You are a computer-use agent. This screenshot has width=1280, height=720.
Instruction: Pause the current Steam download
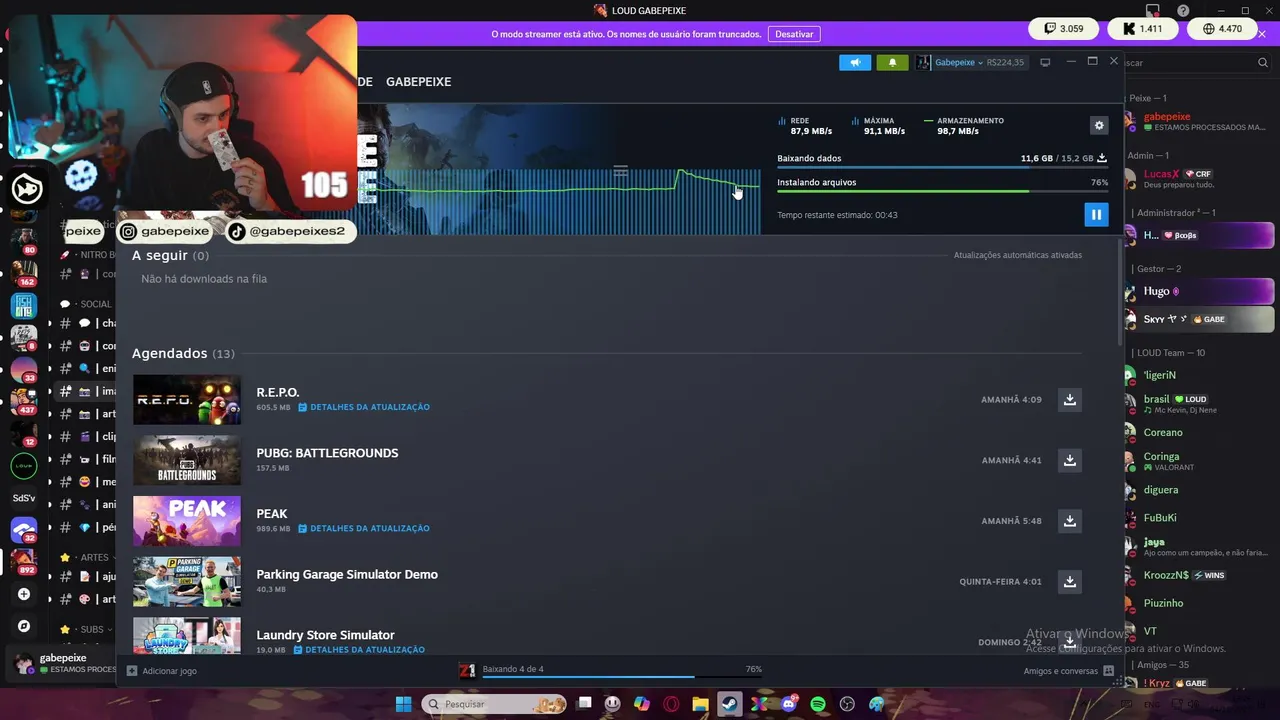coord(1096,214)
